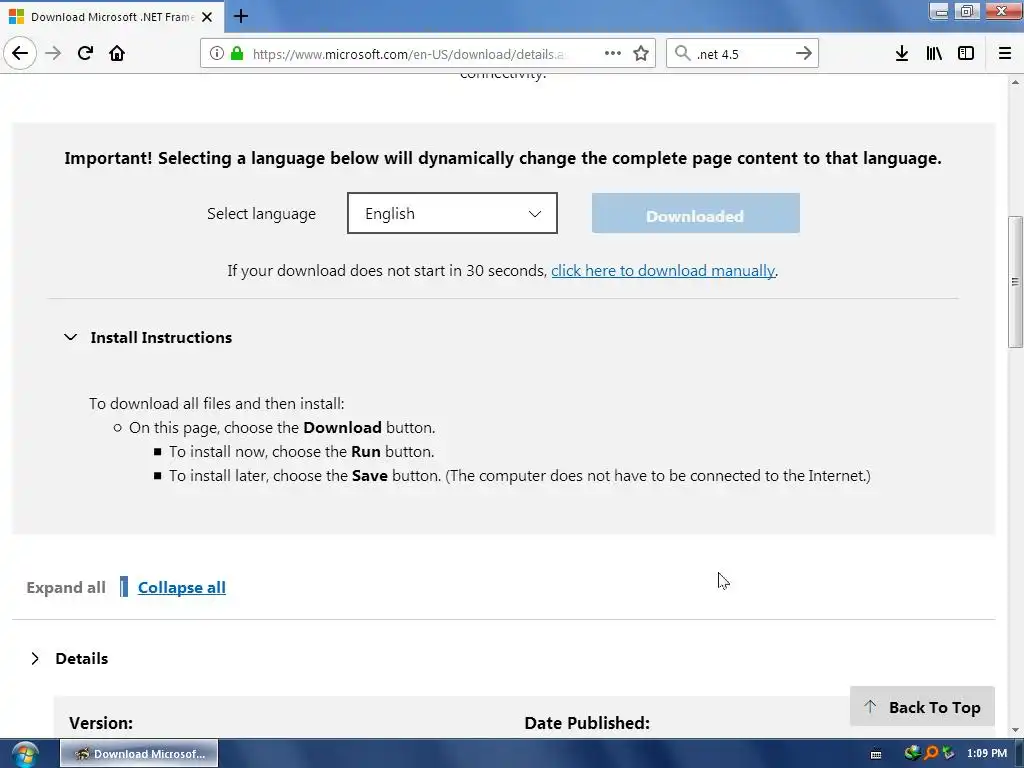Click the search magnifier icon
This screenshot has height=768, width=1024.
point(682,53)
